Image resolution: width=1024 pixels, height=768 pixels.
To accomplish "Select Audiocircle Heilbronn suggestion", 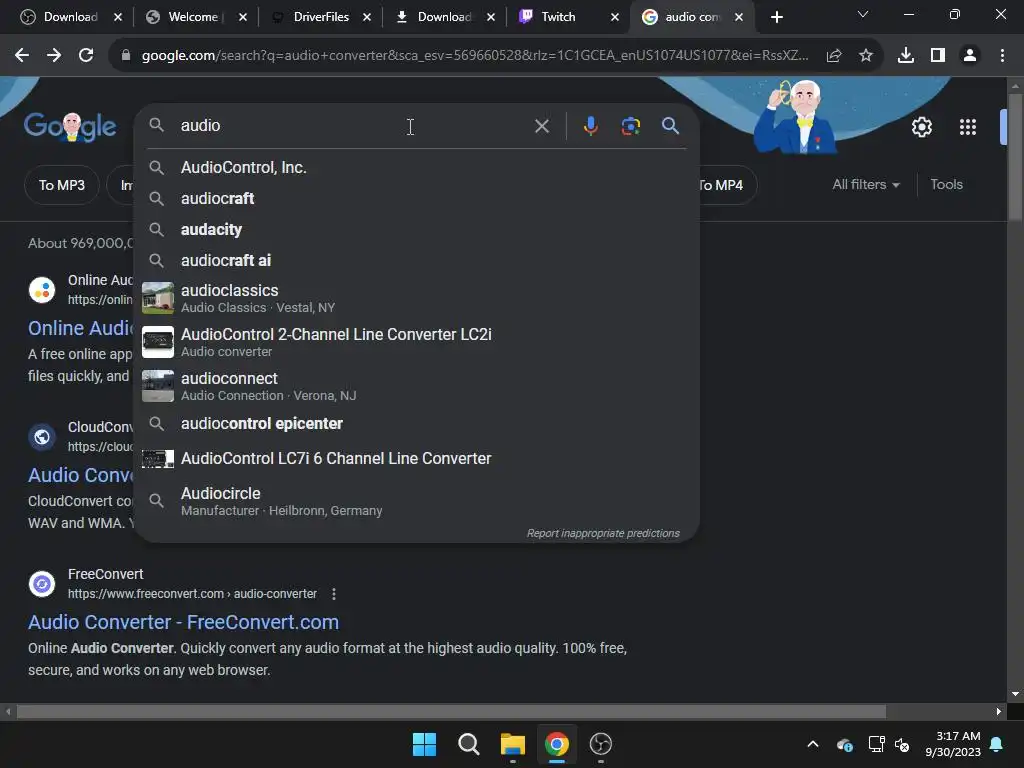I will pyautogui.click(x=417, y=501).
